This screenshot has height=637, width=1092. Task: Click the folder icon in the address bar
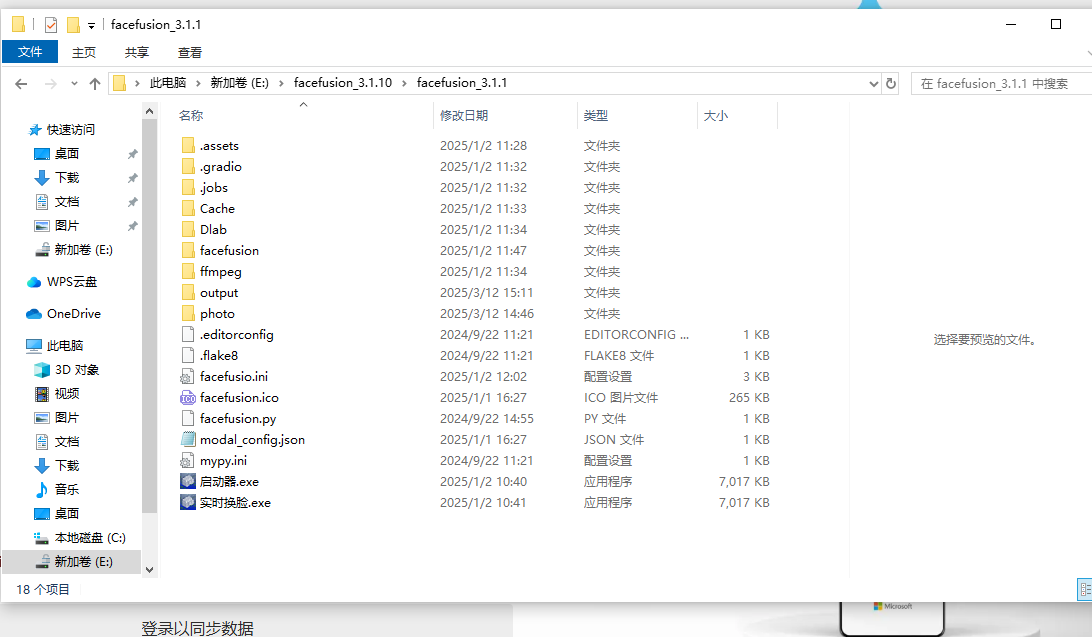click(120, 83)
